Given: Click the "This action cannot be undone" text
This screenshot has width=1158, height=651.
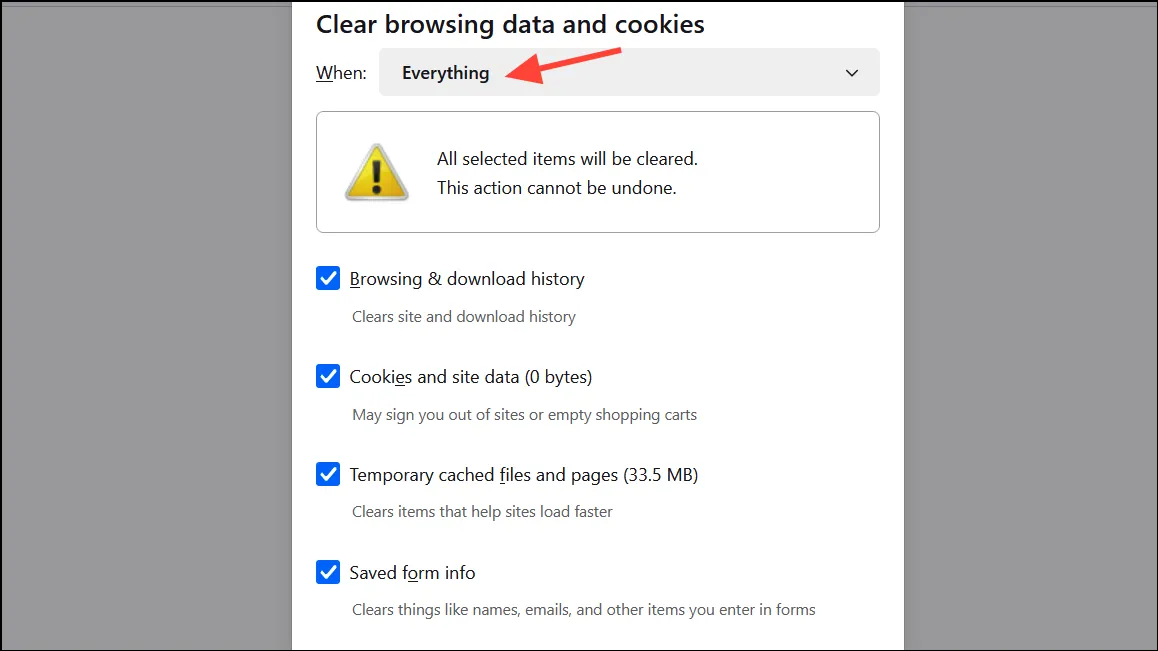Looking at the screenshot, I should click(557, 188).
